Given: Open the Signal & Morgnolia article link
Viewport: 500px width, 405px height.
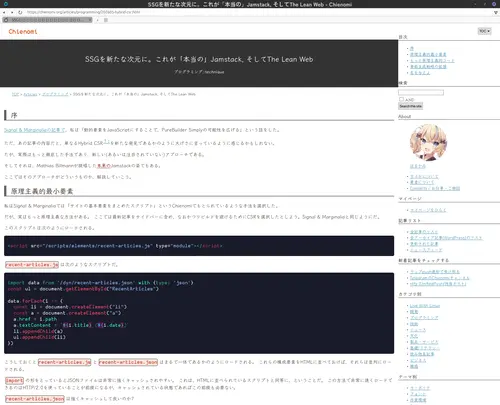Looking at the screenshot, I should coord(34,130).
